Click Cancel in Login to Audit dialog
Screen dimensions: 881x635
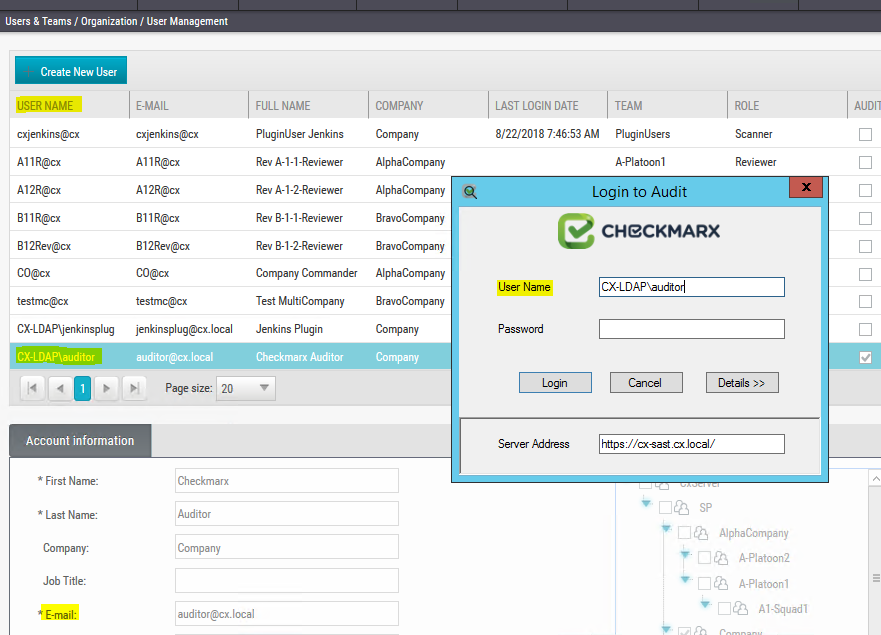[x=646, y=383]
